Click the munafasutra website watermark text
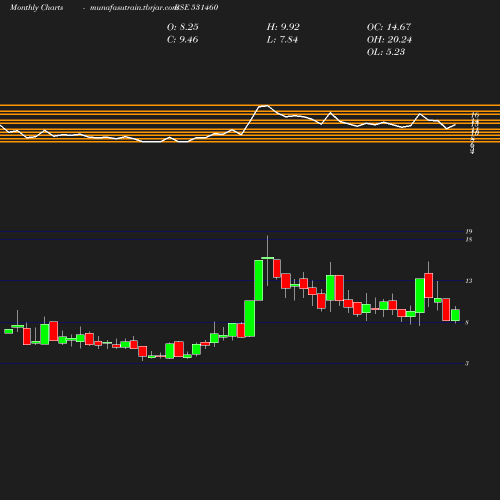Image resolution: width=500 pixels, height=500 pixels. 133,8
